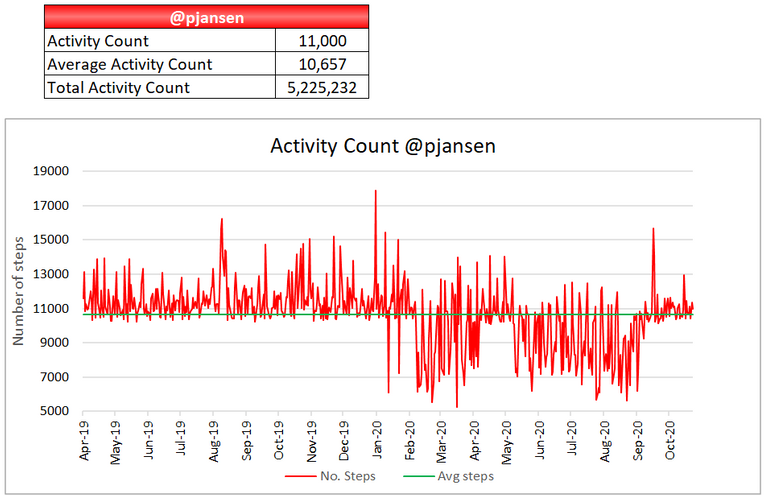Click the Aug-20 x-axis label
The width and height of the screenshot is (768, 496).
(604, 441)
